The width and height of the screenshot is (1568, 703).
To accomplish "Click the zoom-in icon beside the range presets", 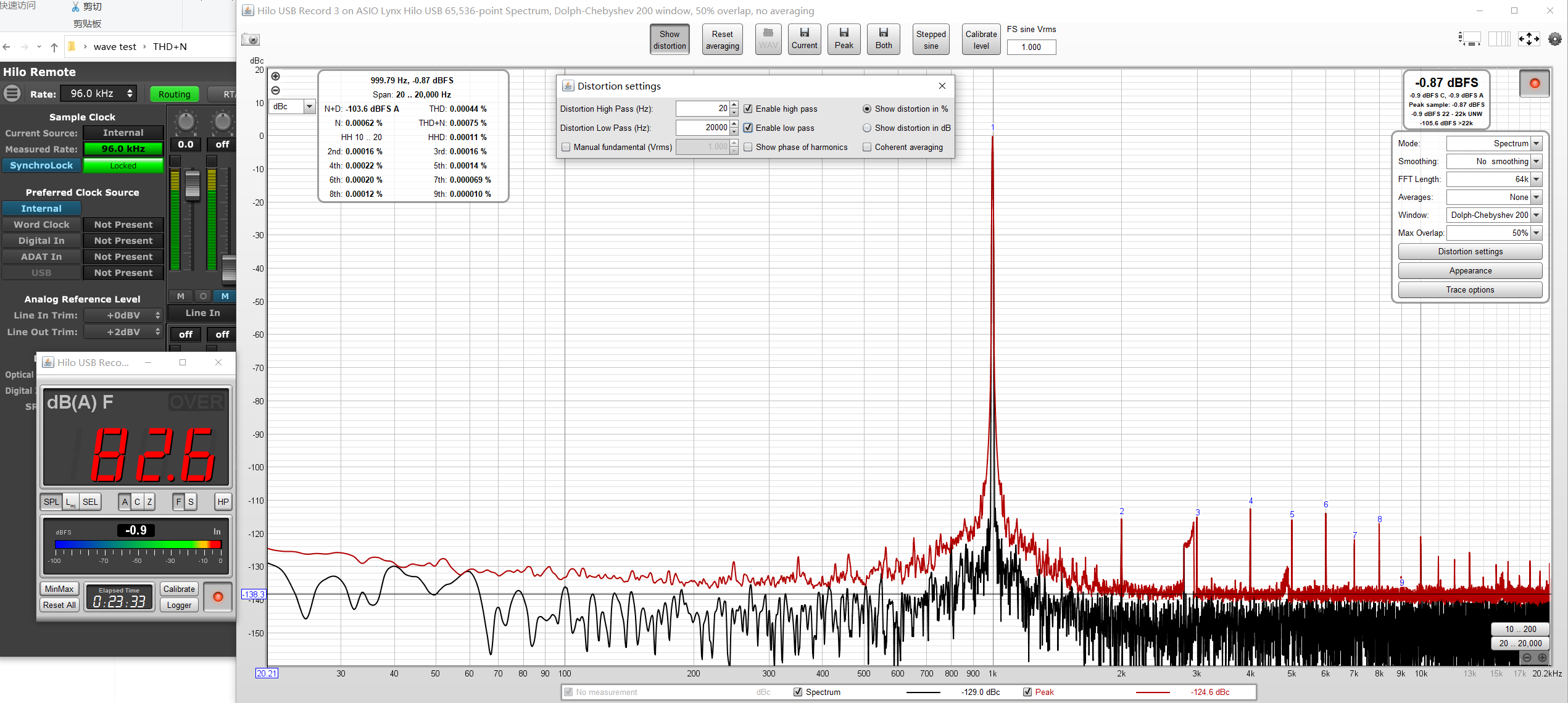I will click(x=1542, y=658).
